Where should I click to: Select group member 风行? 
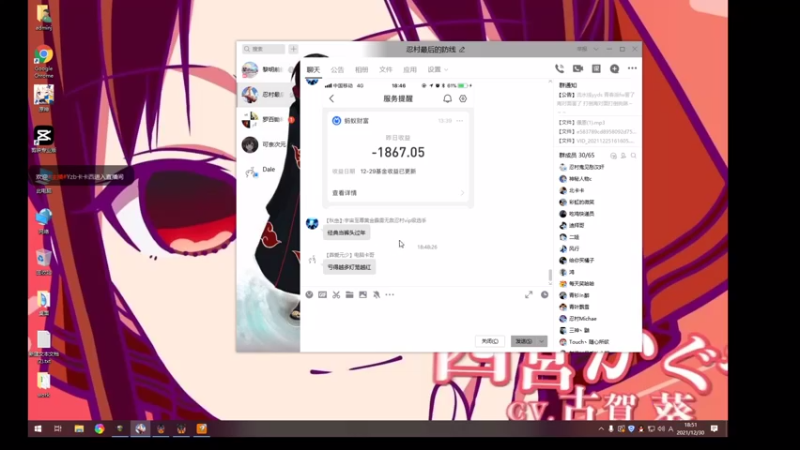(574, 249)
